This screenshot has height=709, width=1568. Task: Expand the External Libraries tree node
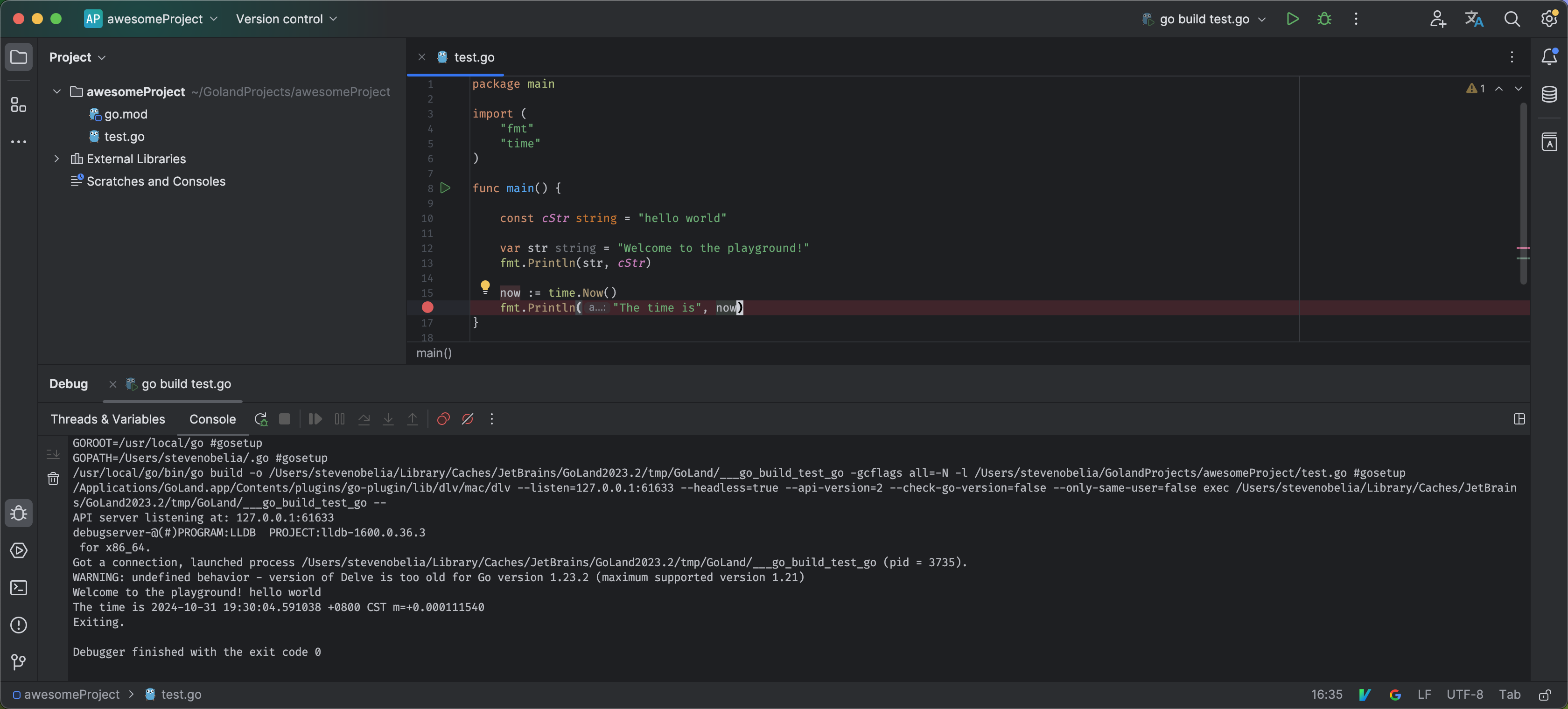(x=56, y=159)
